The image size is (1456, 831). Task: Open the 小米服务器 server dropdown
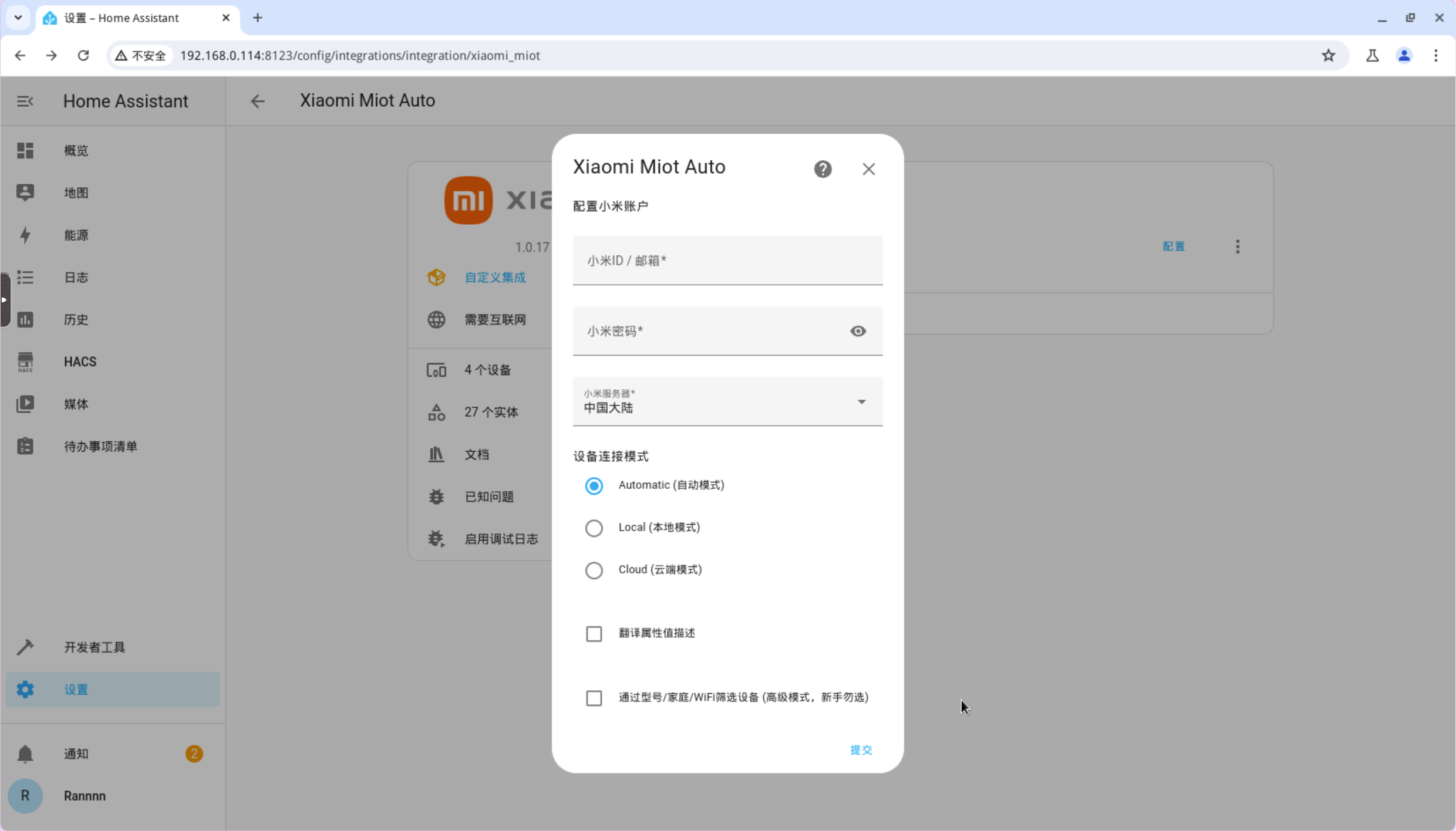point(727,401)
